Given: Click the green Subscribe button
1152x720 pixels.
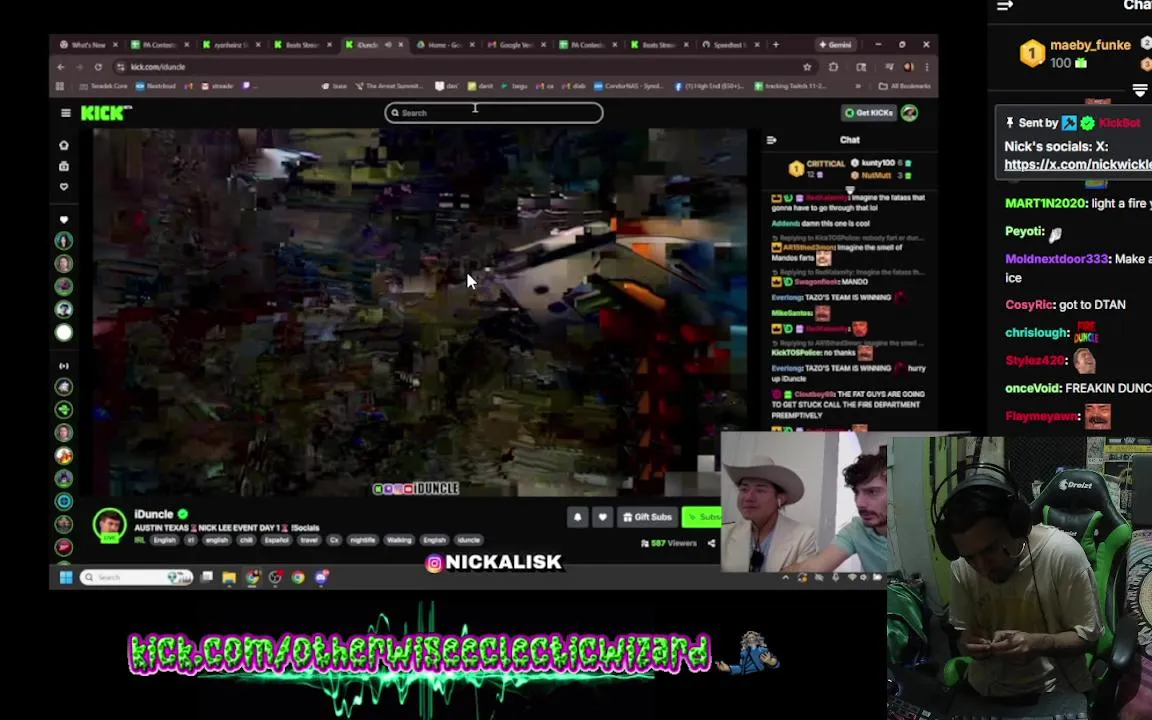Looking at the screenshot, I should pyautogui.click(x=702, y=517).
